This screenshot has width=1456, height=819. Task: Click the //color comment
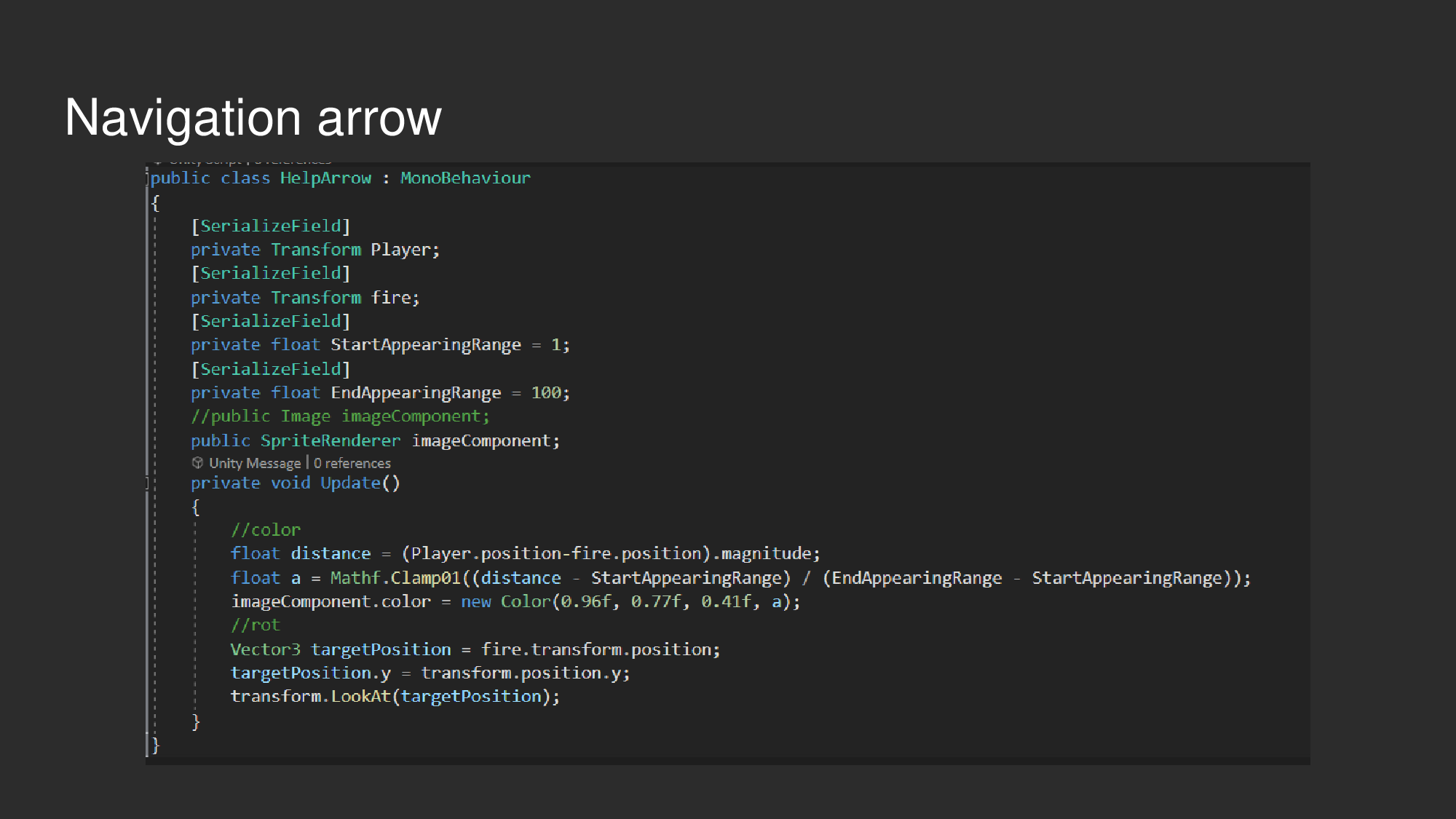coord(265,529)
